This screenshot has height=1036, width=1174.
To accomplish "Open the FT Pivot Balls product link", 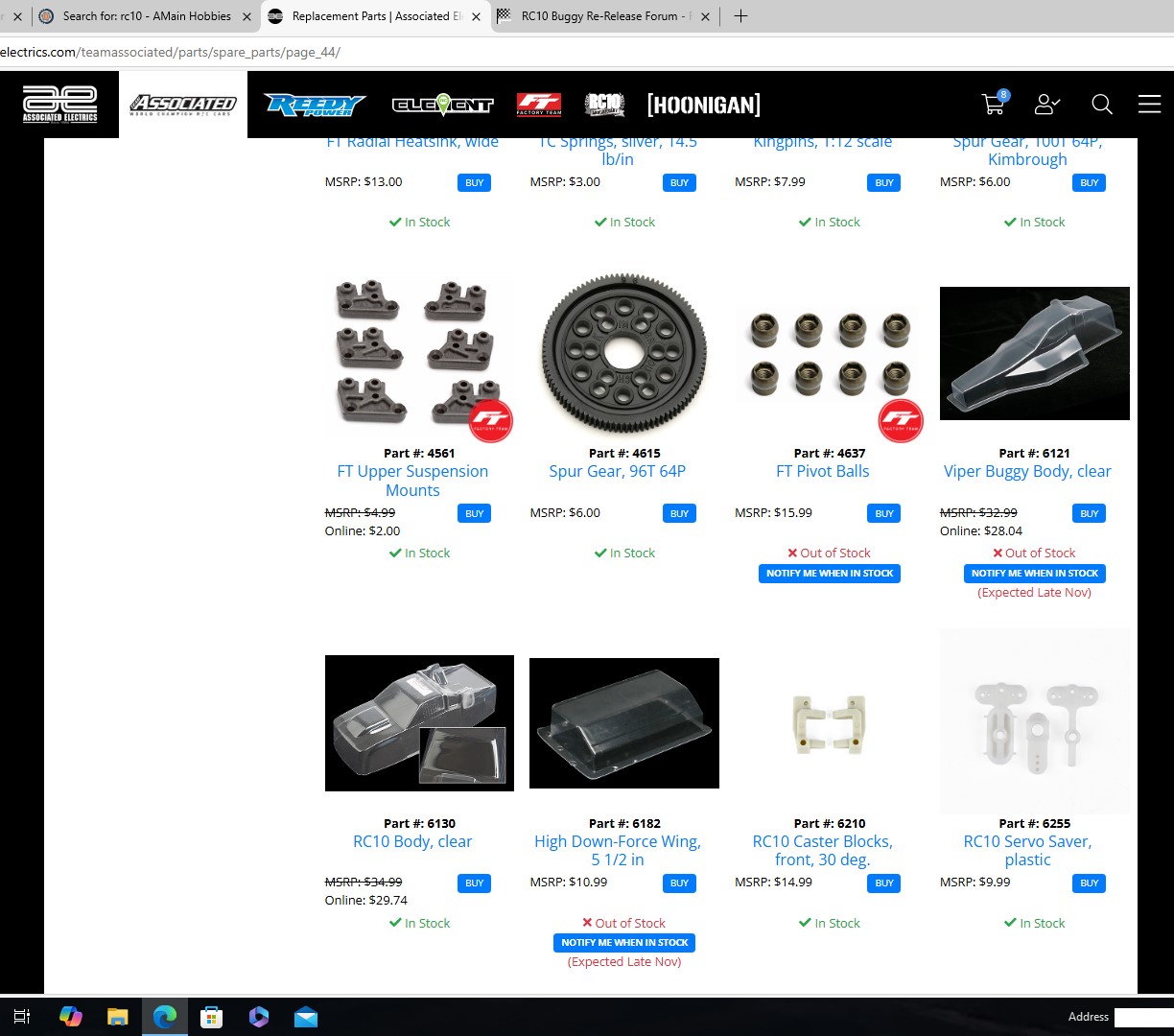I will [823, 471].
